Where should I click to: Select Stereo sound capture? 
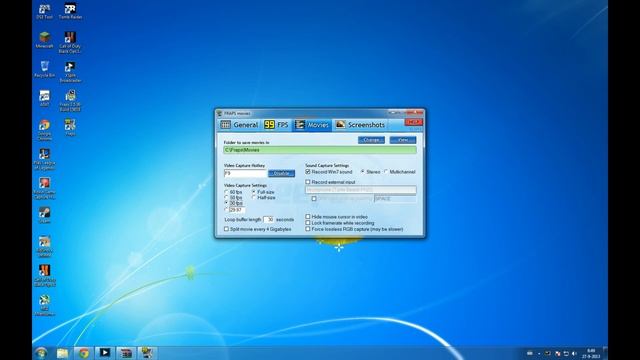(362, 172)
